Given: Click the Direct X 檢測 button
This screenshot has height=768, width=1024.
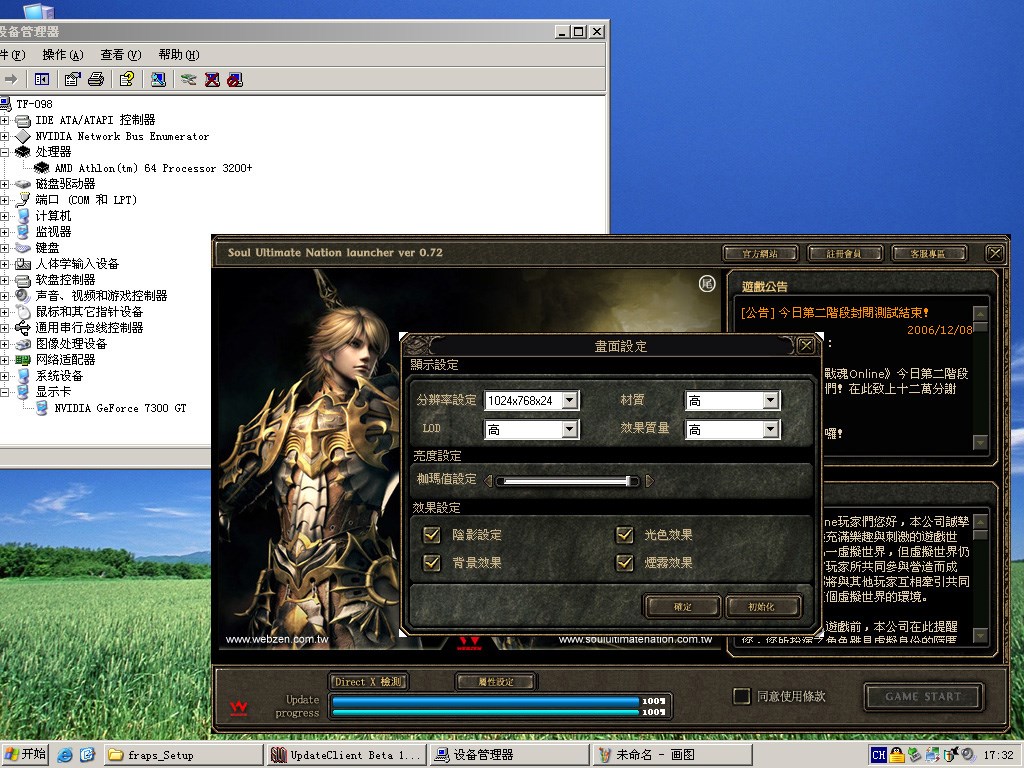Looking at the screenshot, I should pyautogui.click(x=369, y=682).
